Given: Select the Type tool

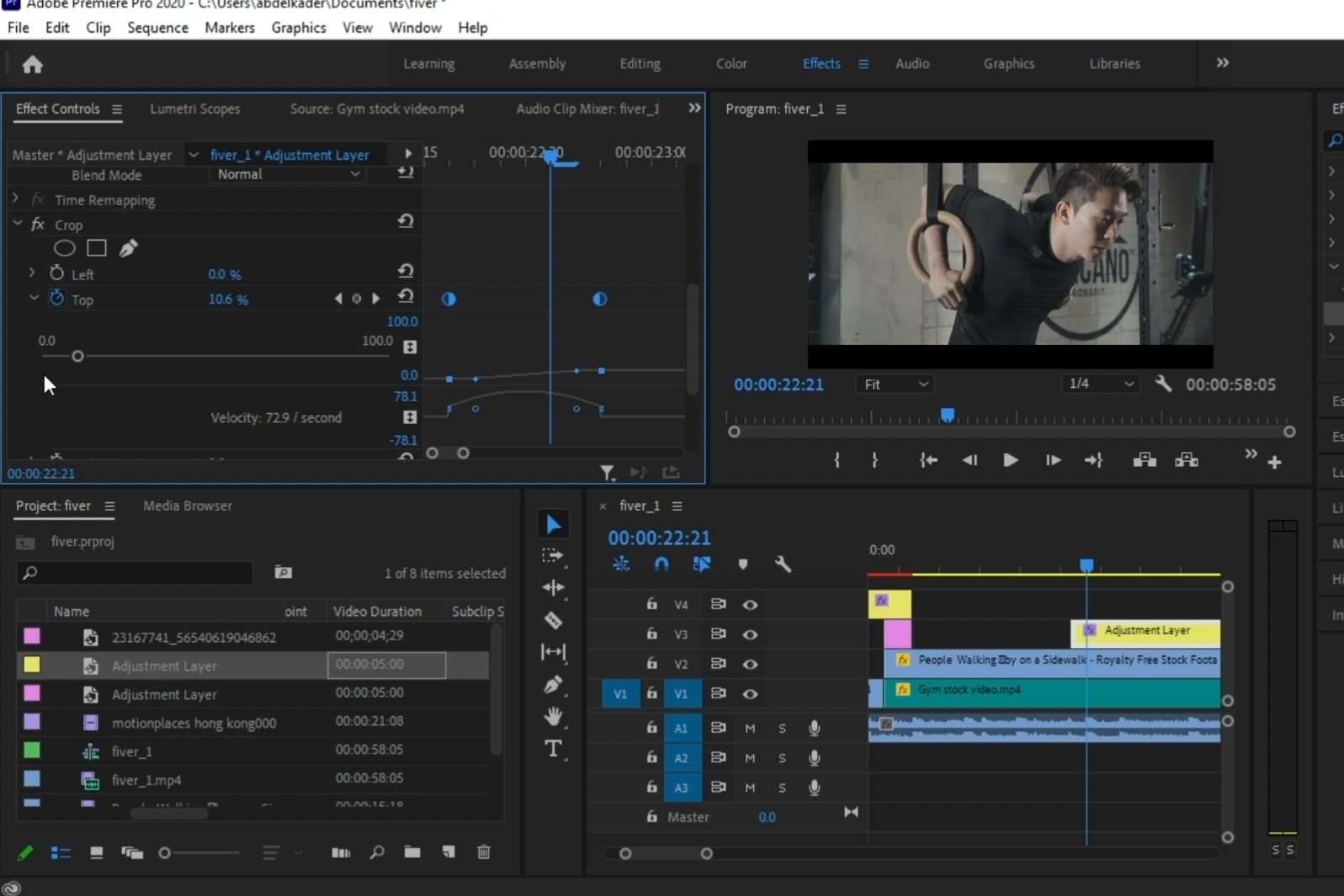Looking at the screenshot, I should 553,748.
